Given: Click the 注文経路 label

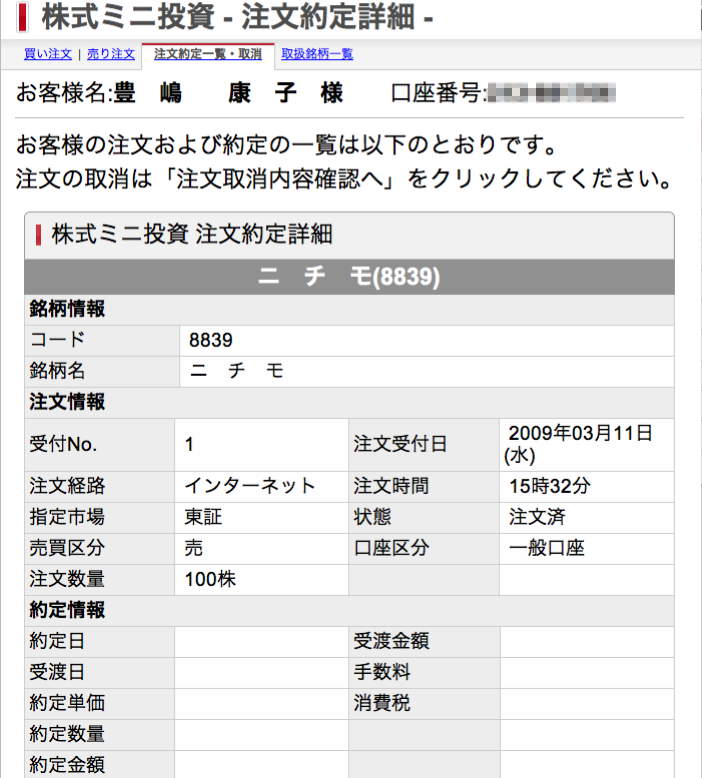Looking at the screenshot, I should (x=67, y=486).
